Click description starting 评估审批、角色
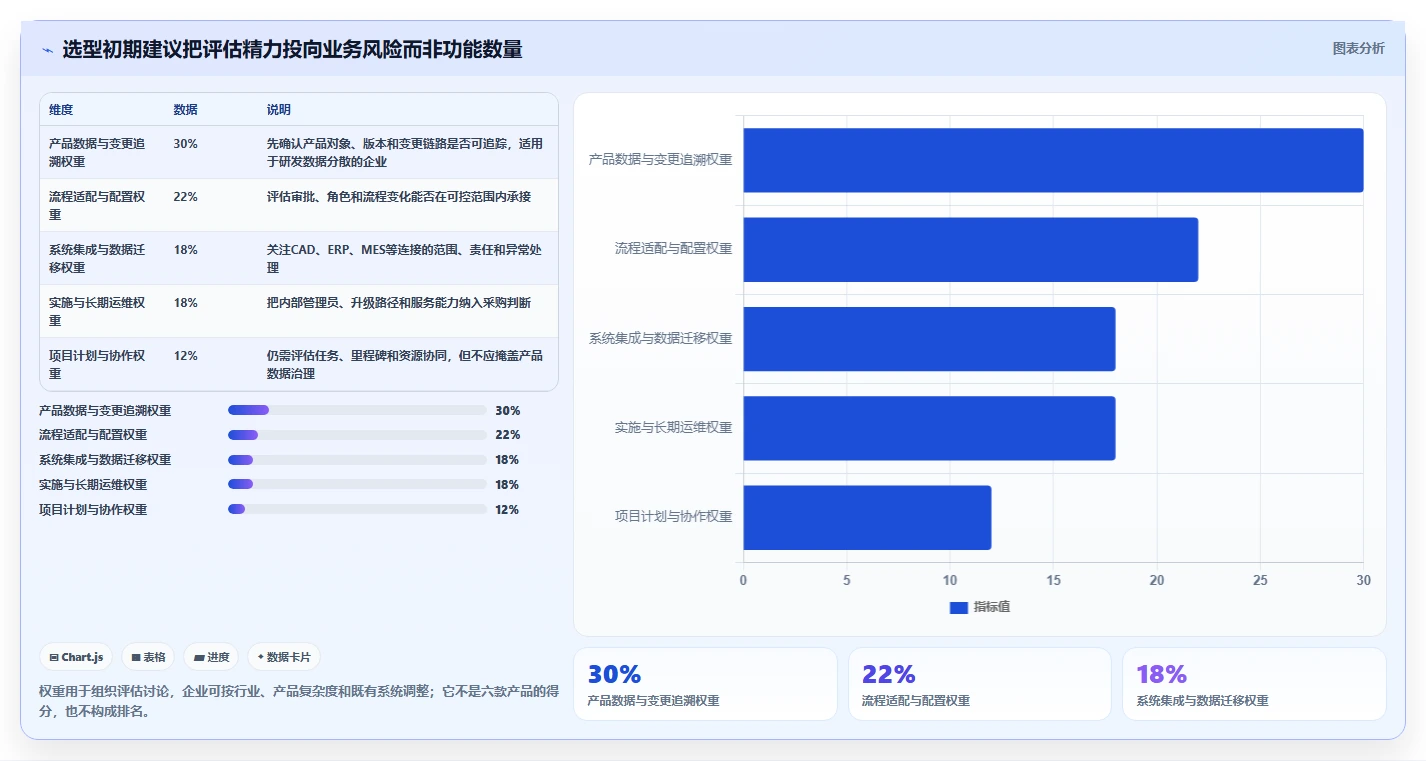Screen dimensions: 1426x761 [x=399, y=197]
